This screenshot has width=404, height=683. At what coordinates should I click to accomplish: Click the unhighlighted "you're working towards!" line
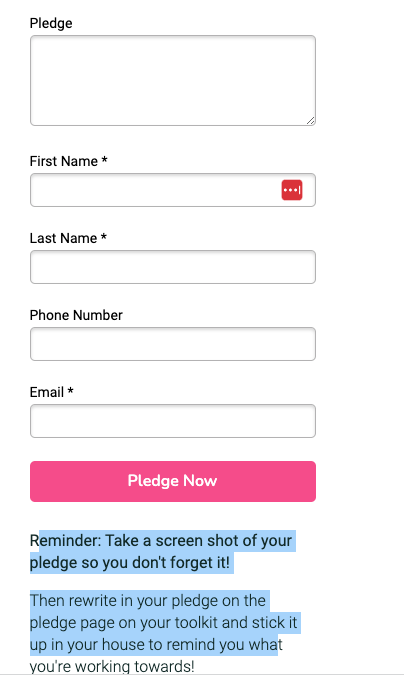point(112,666)
